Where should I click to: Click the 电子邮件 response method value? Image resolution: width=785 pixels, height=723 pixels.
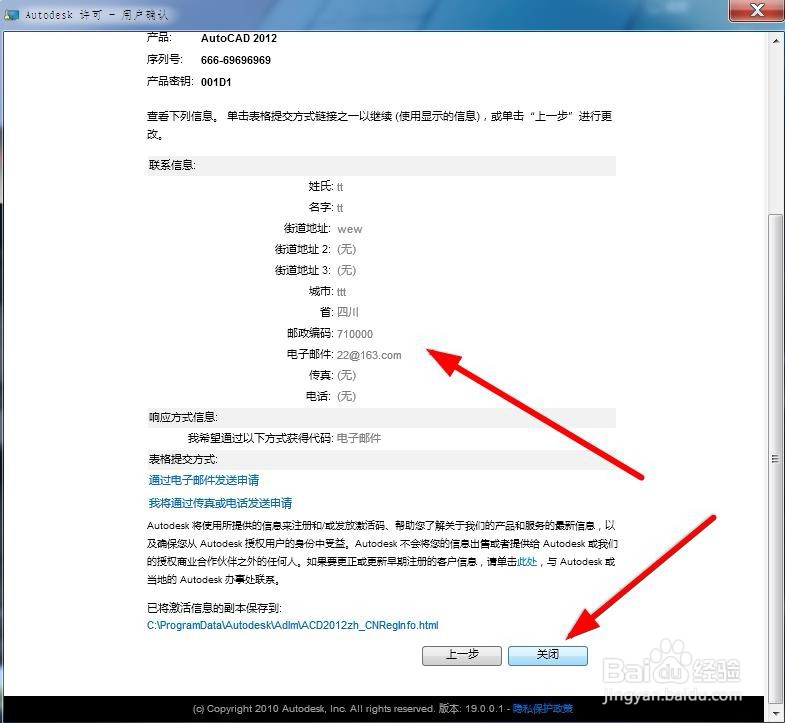coord(359,438)
